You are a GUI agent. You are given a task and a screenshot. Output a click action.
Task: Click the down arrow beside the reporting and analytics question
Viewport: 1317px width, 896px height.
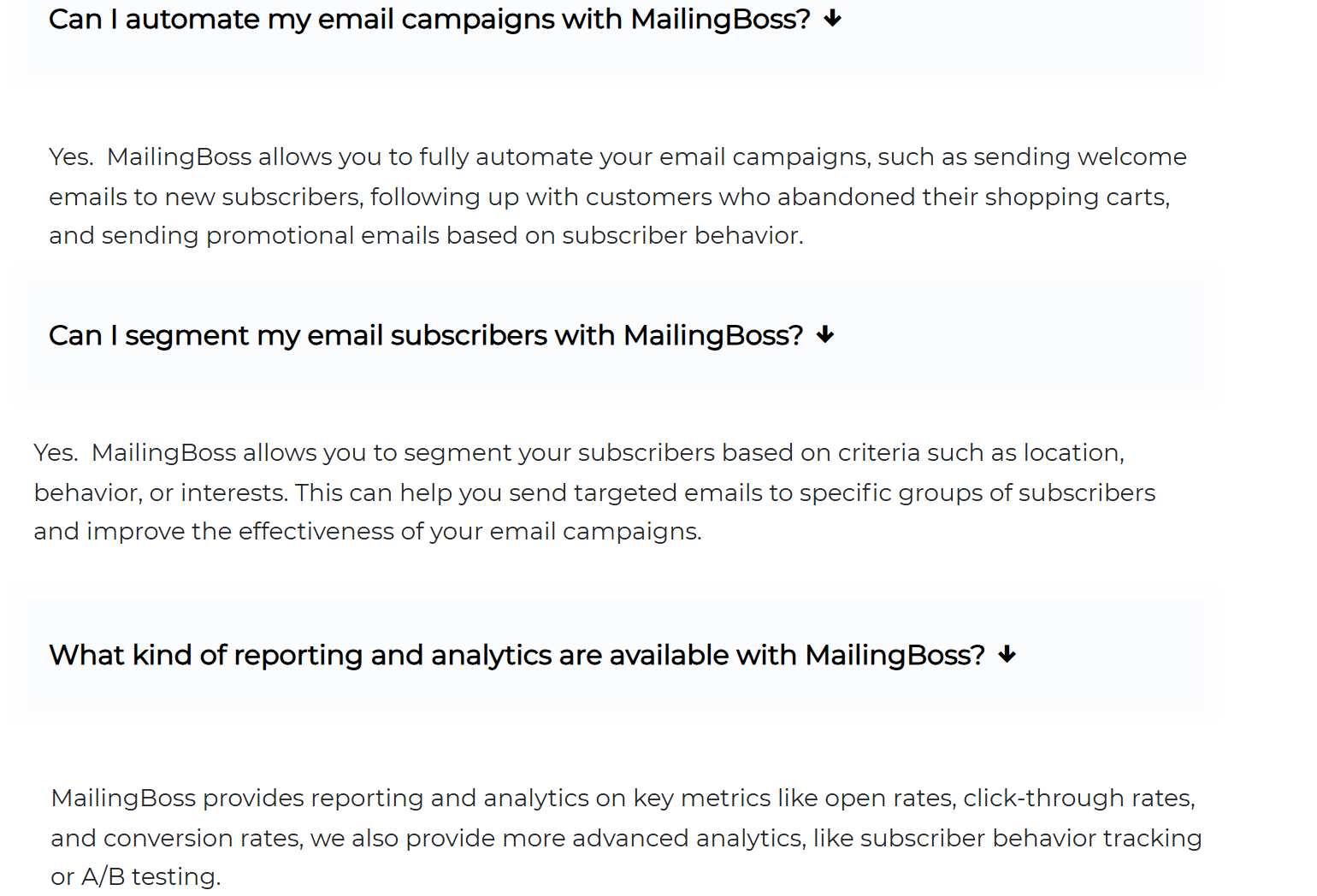(1007, 655)
